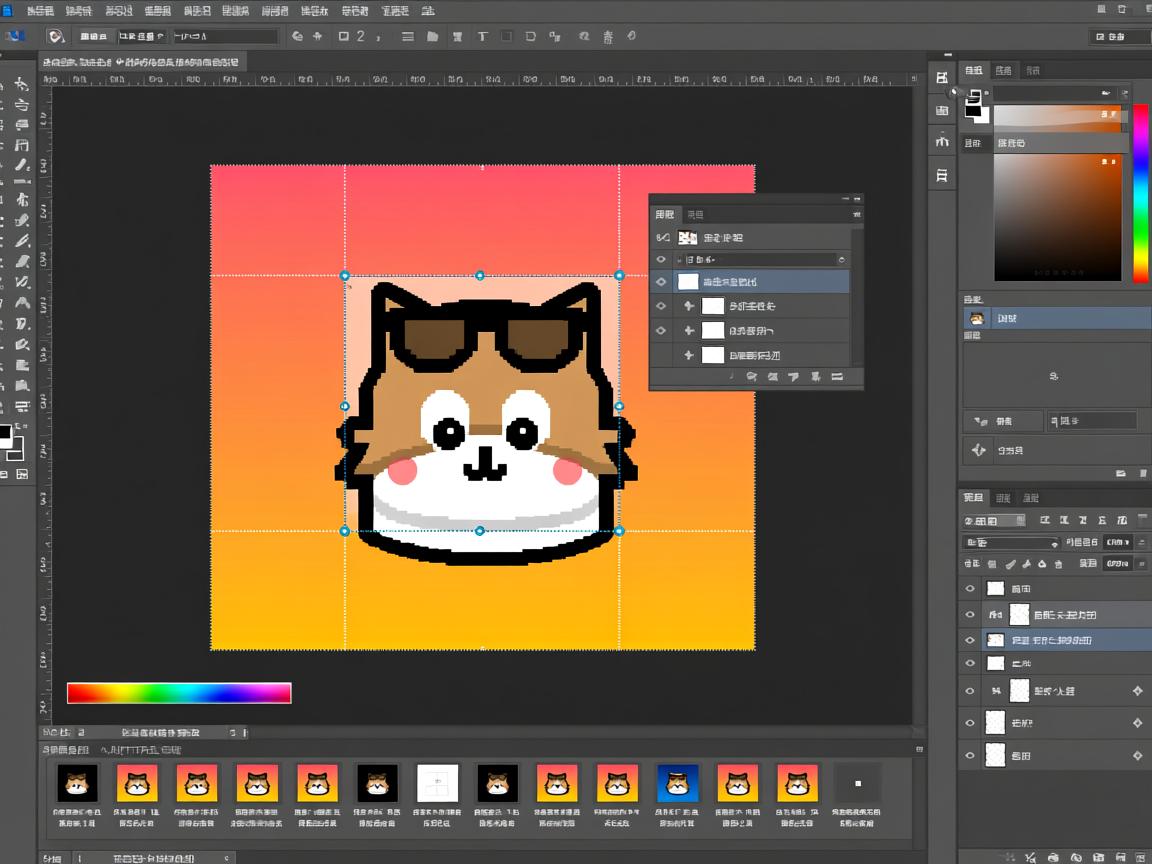Open the topmost collapsed panel icon in right dock strip
This screenshot has height=864, width=1152.
pyautogui.click(x=942, y=78)
